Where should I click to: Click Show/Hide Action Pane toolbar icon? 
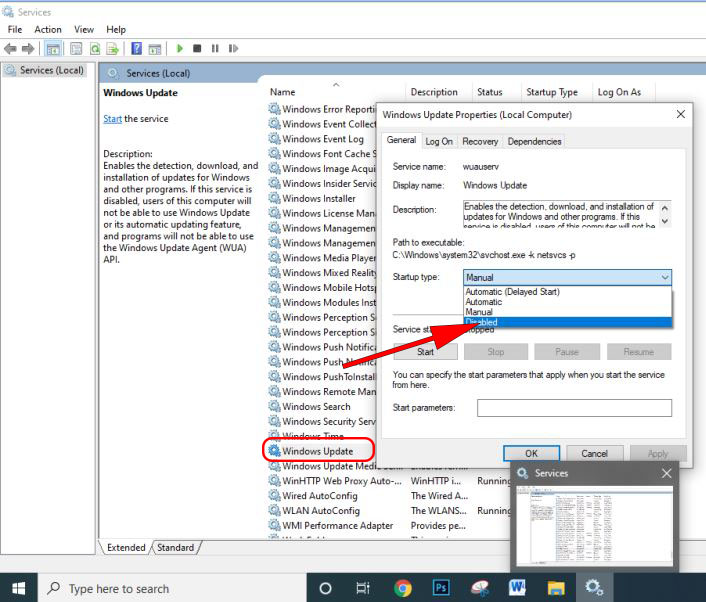point(154,49)
